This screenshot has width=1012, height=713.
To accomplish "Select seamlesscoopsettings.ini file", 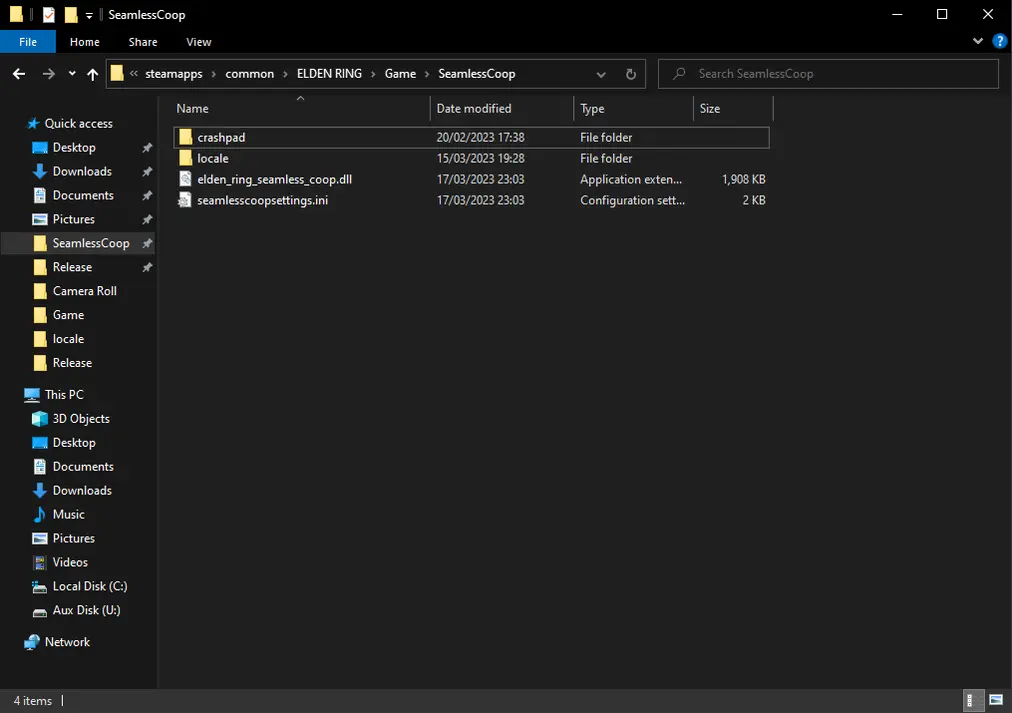I will tap(471, 200).
